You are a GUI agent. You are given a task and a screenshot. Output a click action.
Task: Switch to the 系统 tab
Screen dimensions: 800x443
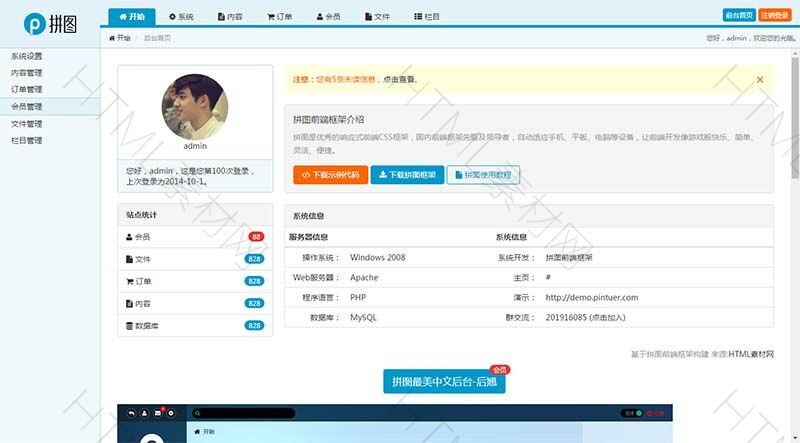click(x=181, y=17)
